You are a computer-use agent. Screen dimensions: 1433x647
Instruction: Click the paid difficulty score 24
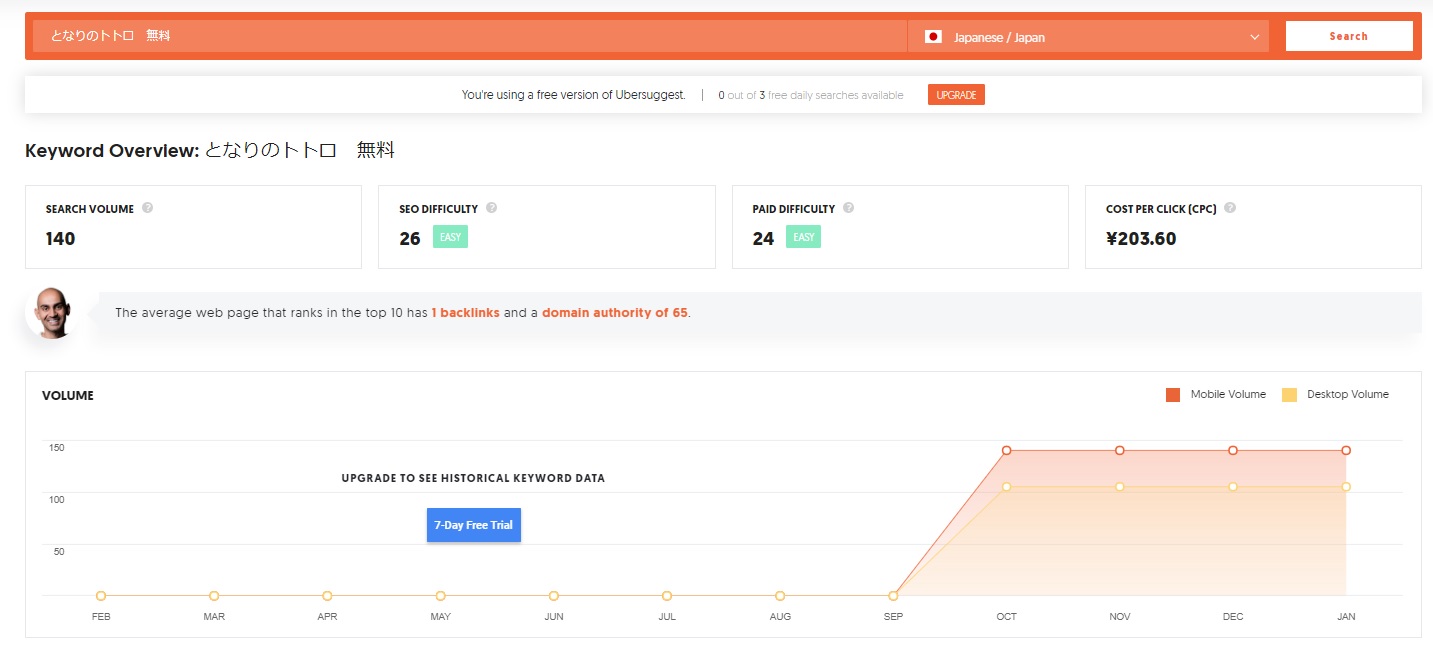click(x=763, y=239)
